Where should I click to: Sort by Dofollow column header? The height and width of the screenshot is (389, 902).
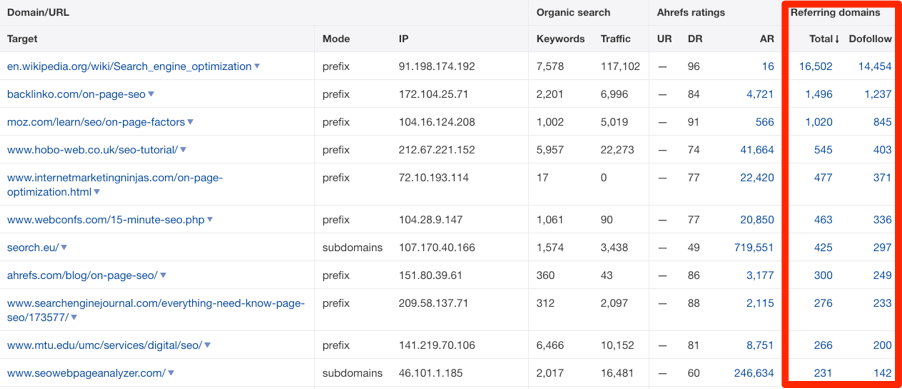tap(870, 39)
